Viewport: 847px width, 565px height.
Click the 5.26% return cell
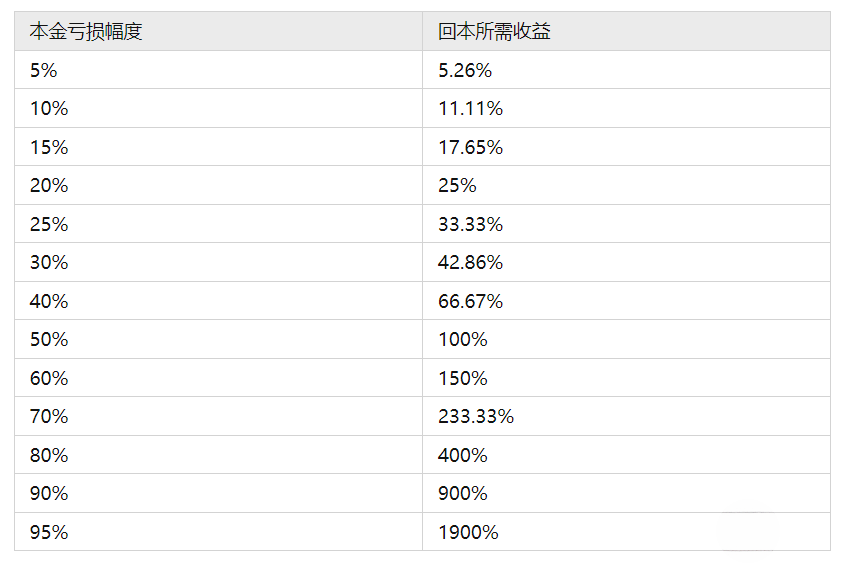point(465,70)
